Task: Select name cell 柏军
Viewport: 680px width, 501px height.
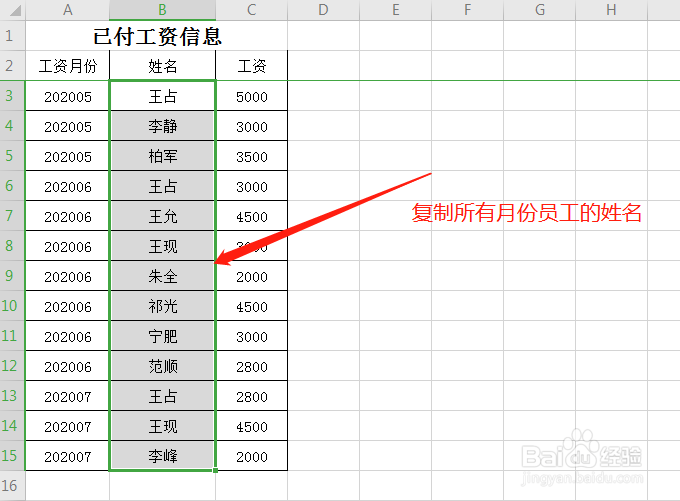Action: click(x=162, y=155)
